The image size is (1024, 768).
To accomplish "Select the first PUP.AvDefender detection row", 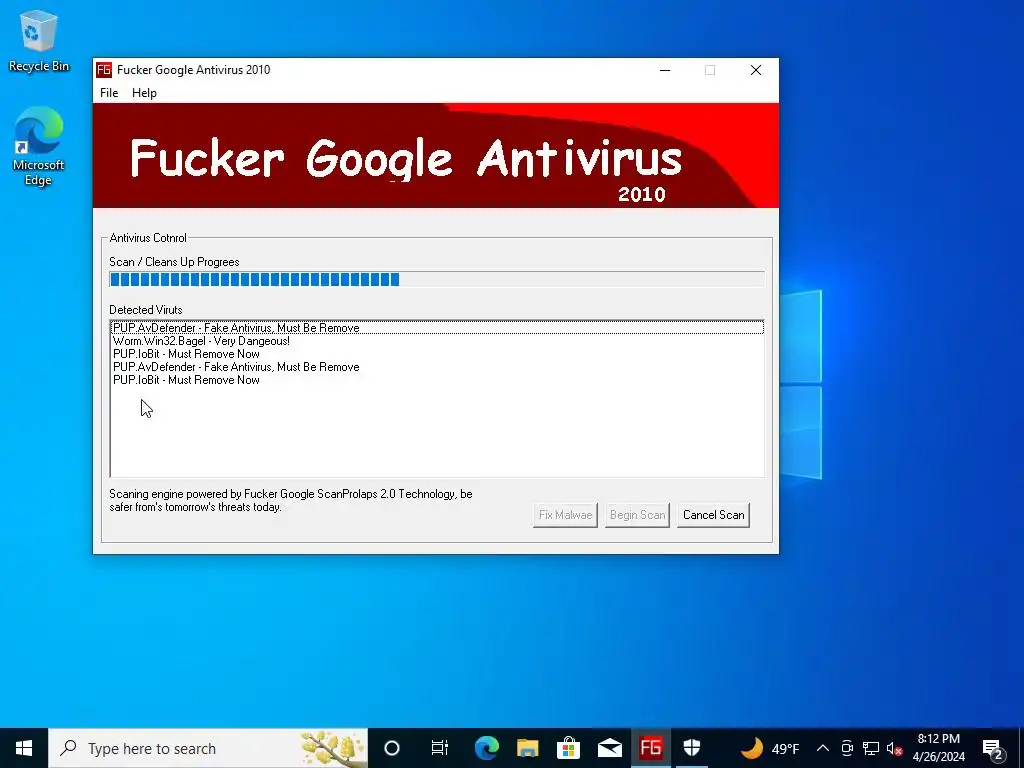I will pyautogui.click(x=437, y=328).
